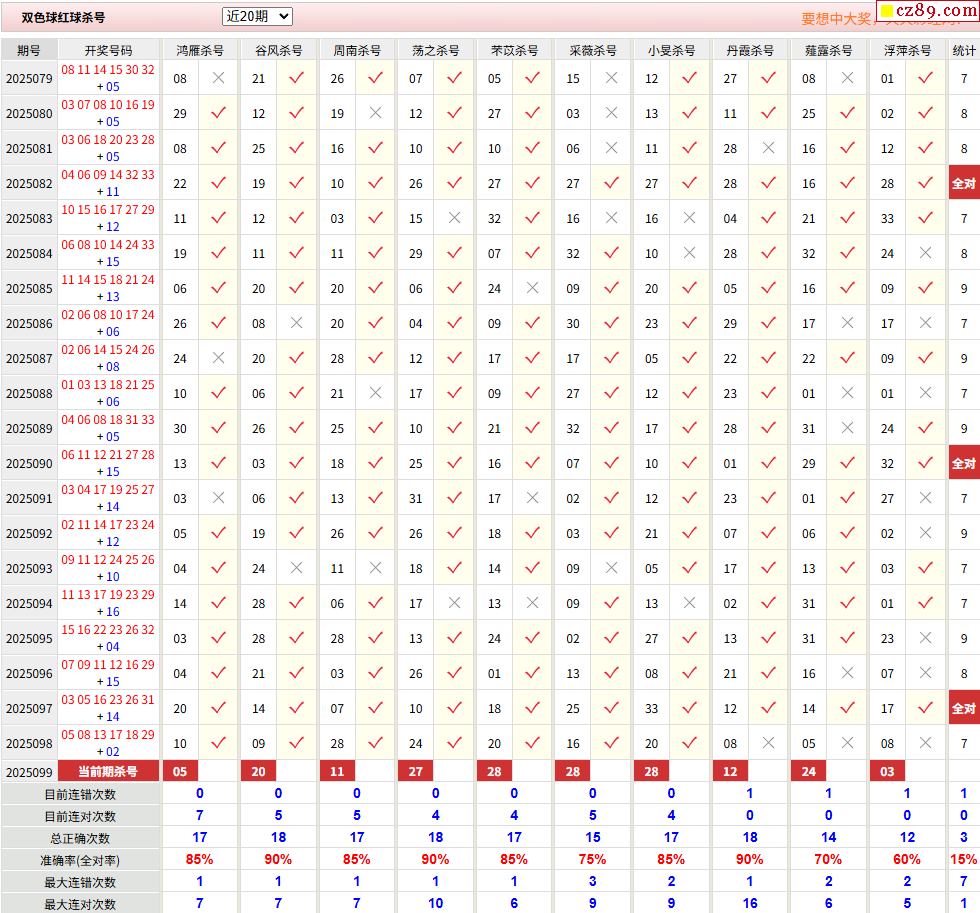The height and width of the screenshot is (913, 980).
Task: Click the red 03 badge under 浮萍杀号
Action: 887,772
